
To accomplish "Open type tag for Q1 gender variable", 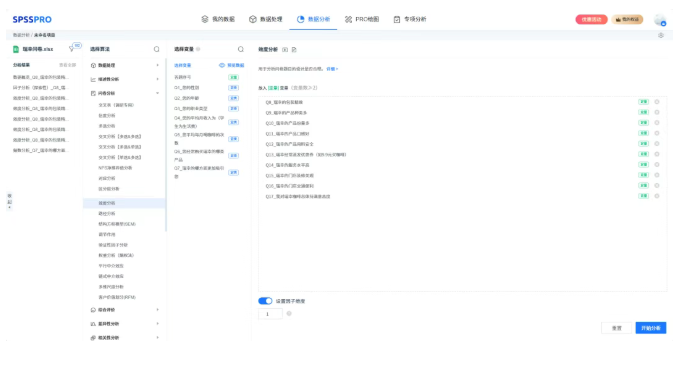I will 233,87.
